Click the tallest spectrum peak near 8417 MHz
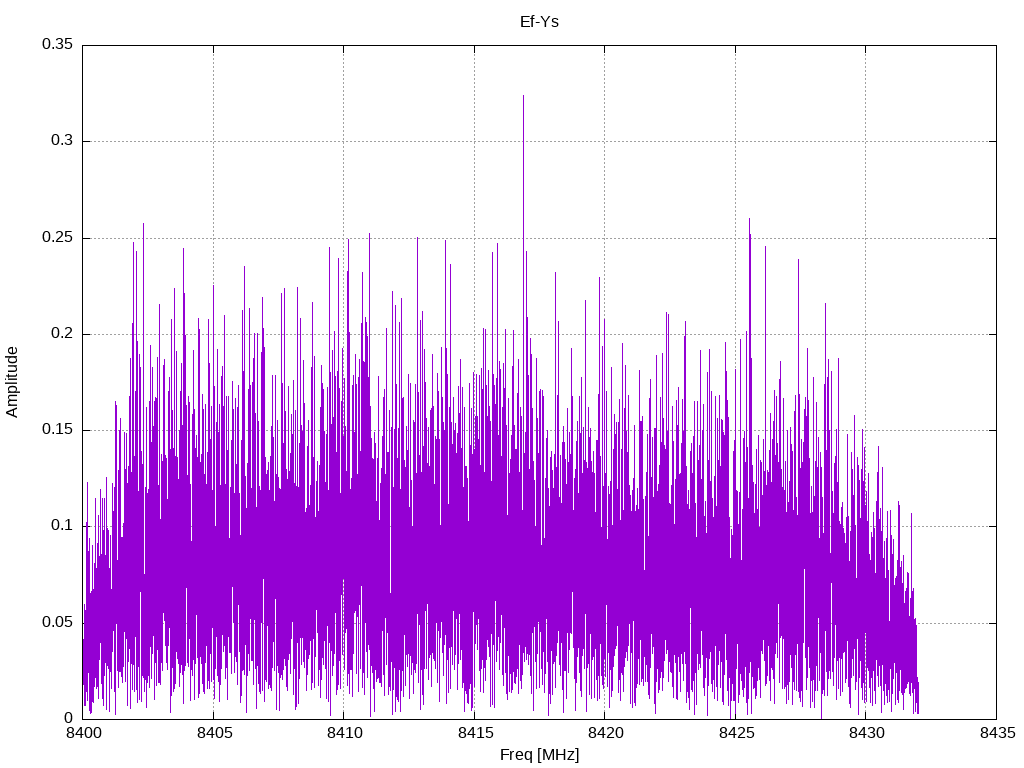The image size is (1024, 768). pyautogui.click(x=523, y=98)
